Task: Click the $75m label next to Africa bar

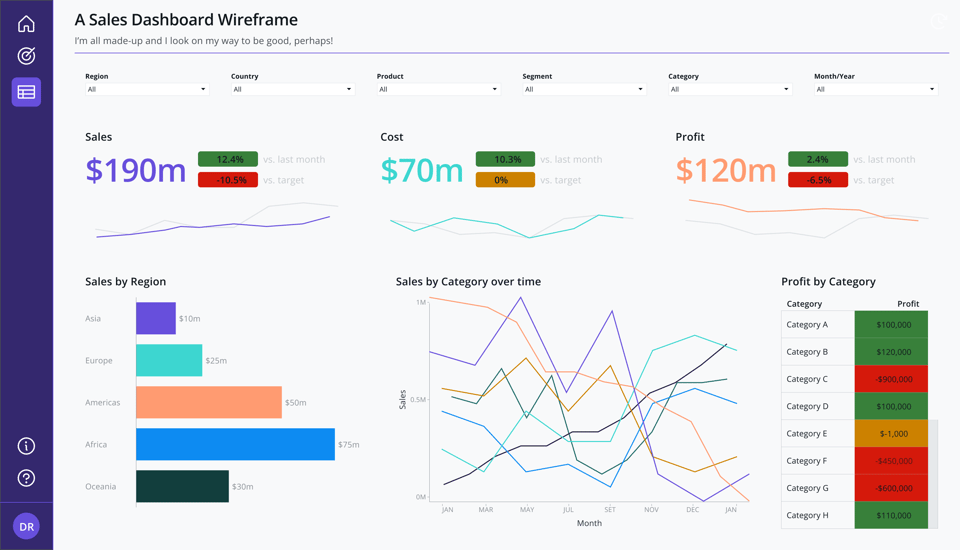Action: tap(348, 445)
